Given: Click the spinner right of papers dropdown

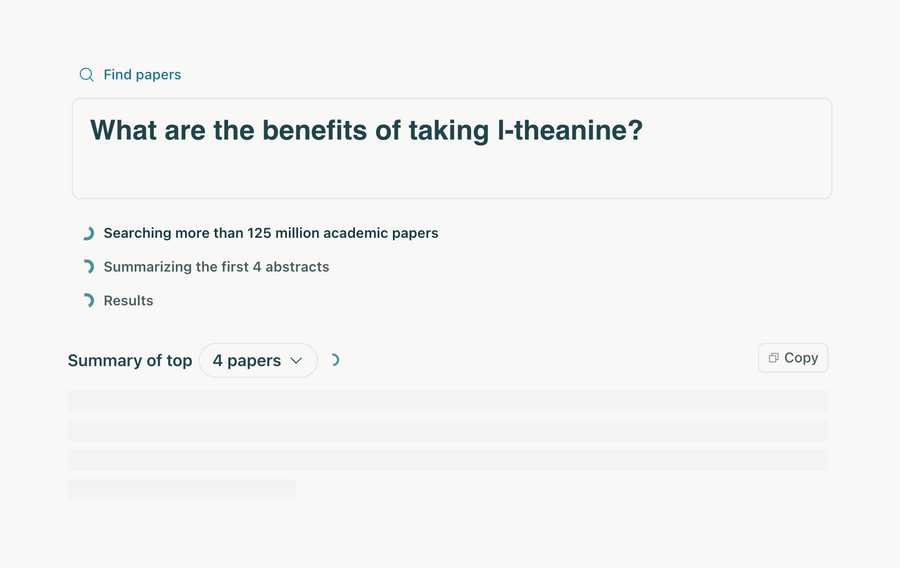Looking at the screenshot, I should (x=334, y=360).
